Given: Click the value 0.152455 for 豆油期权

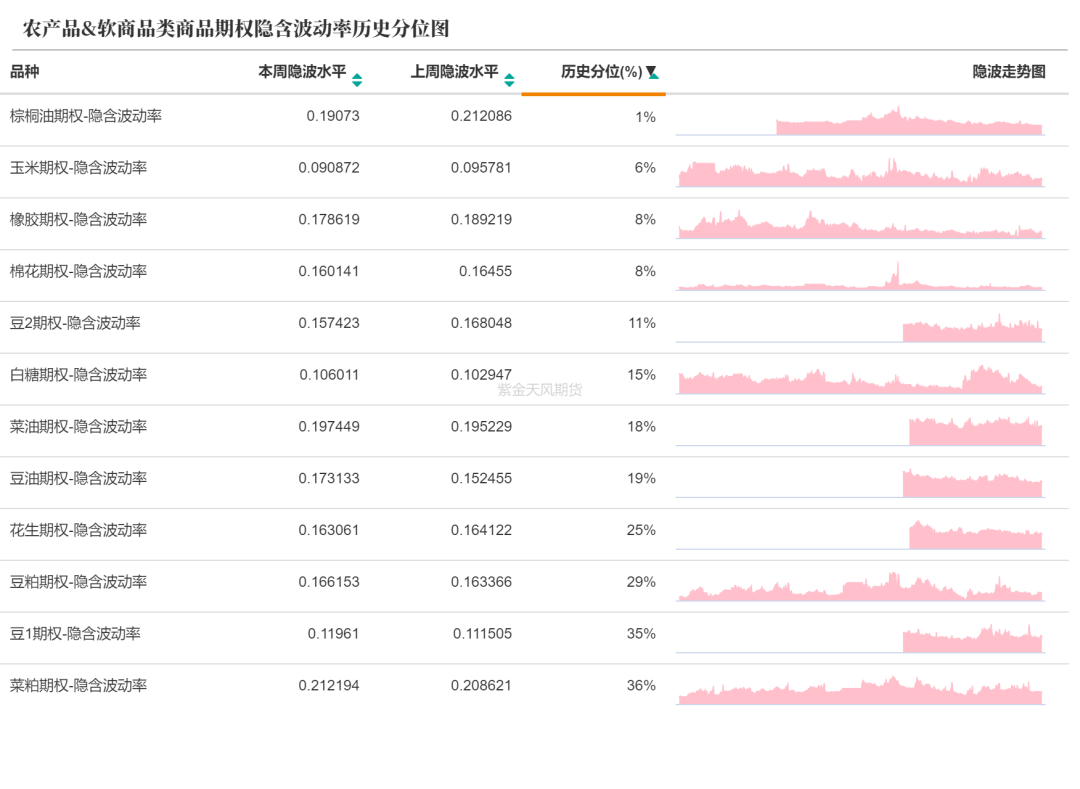Looking at the screenshot, I should [481, 478].
